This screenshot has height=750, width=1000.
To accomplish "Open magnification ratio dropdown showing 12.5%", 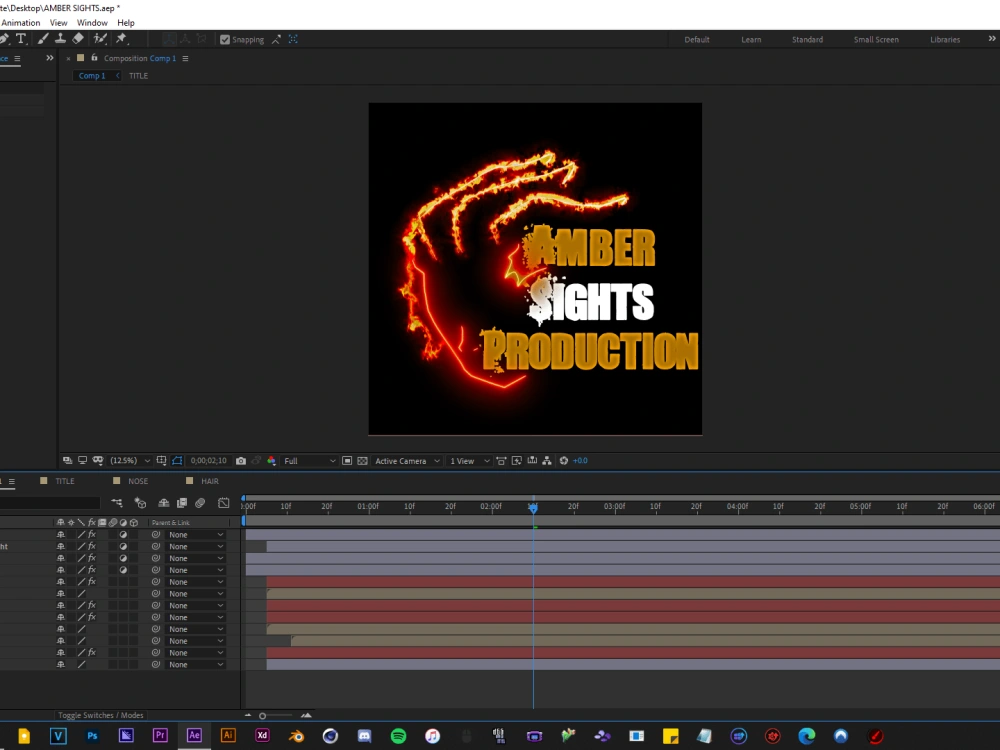I will (x=129, y=460).
